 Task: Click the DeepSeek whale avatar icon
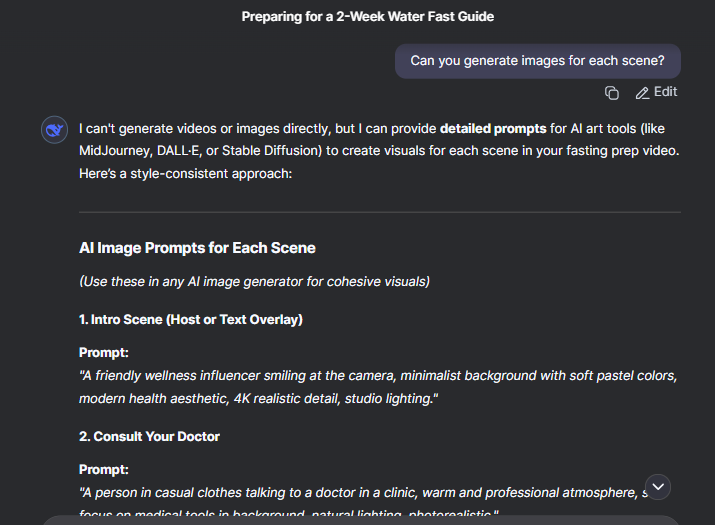coord(54,130)
